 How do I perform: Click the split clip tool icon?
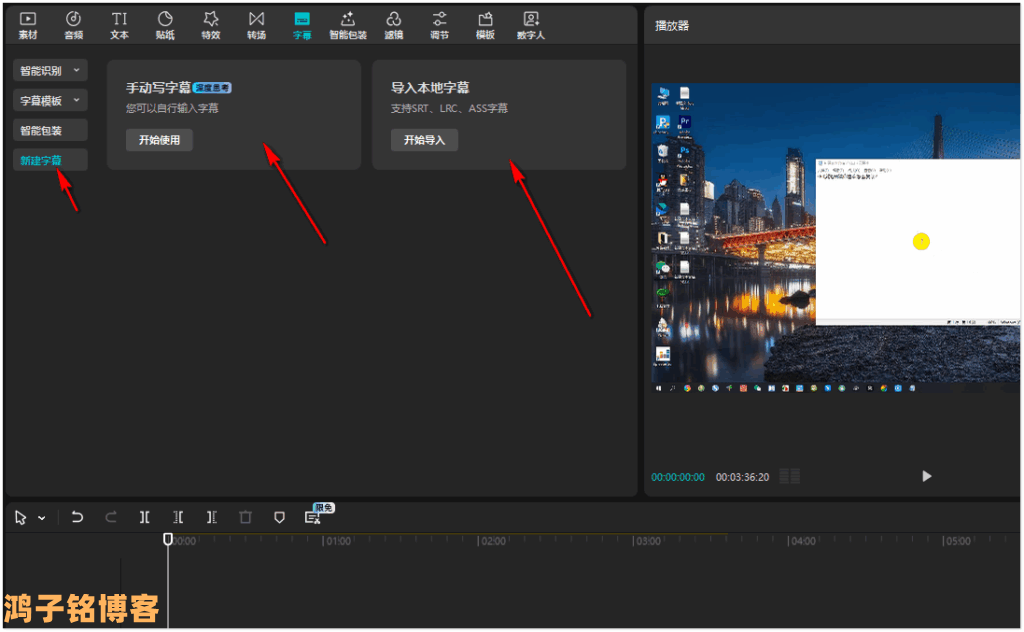click(x=145, y=517)
